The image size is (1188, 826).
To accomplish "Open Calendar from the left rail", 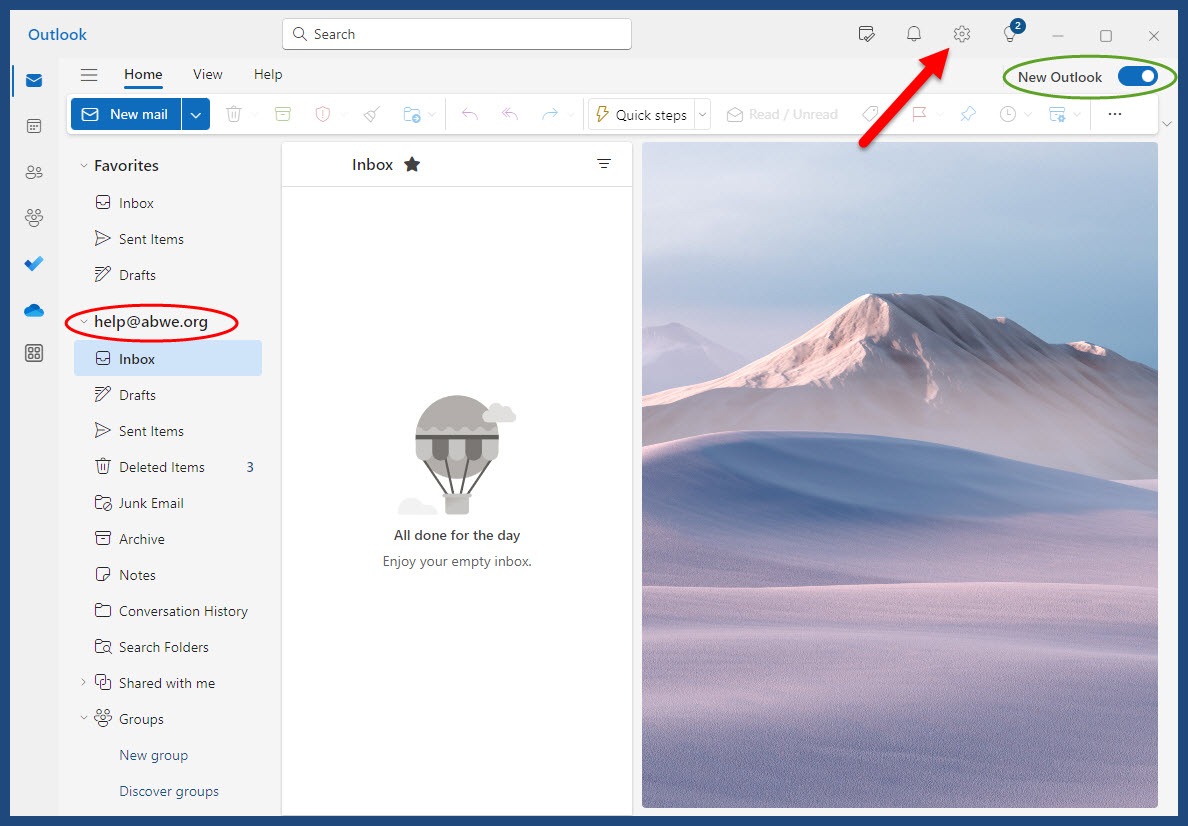I will pos(34,126).
